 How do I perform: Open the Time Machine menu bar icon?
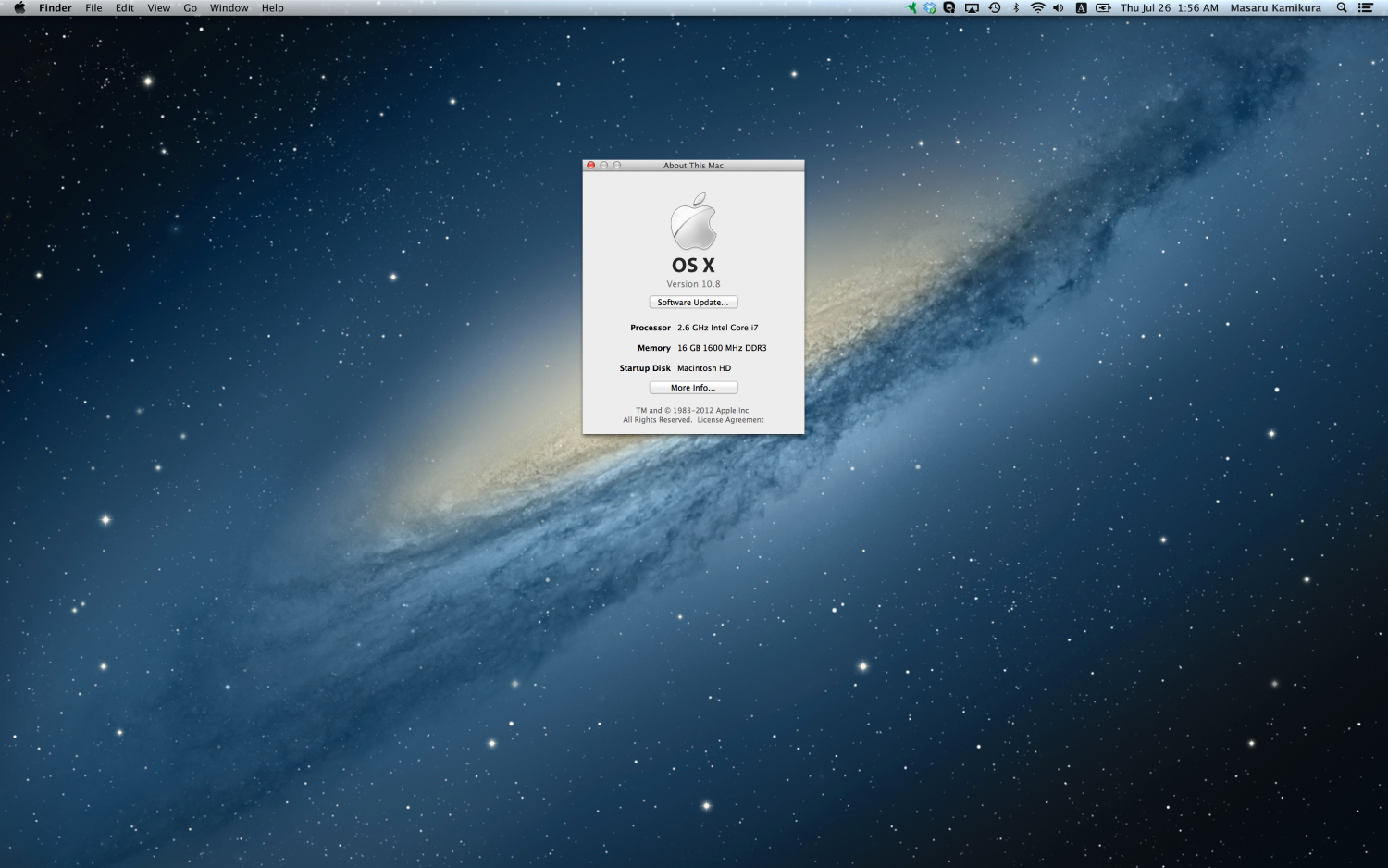994,7
